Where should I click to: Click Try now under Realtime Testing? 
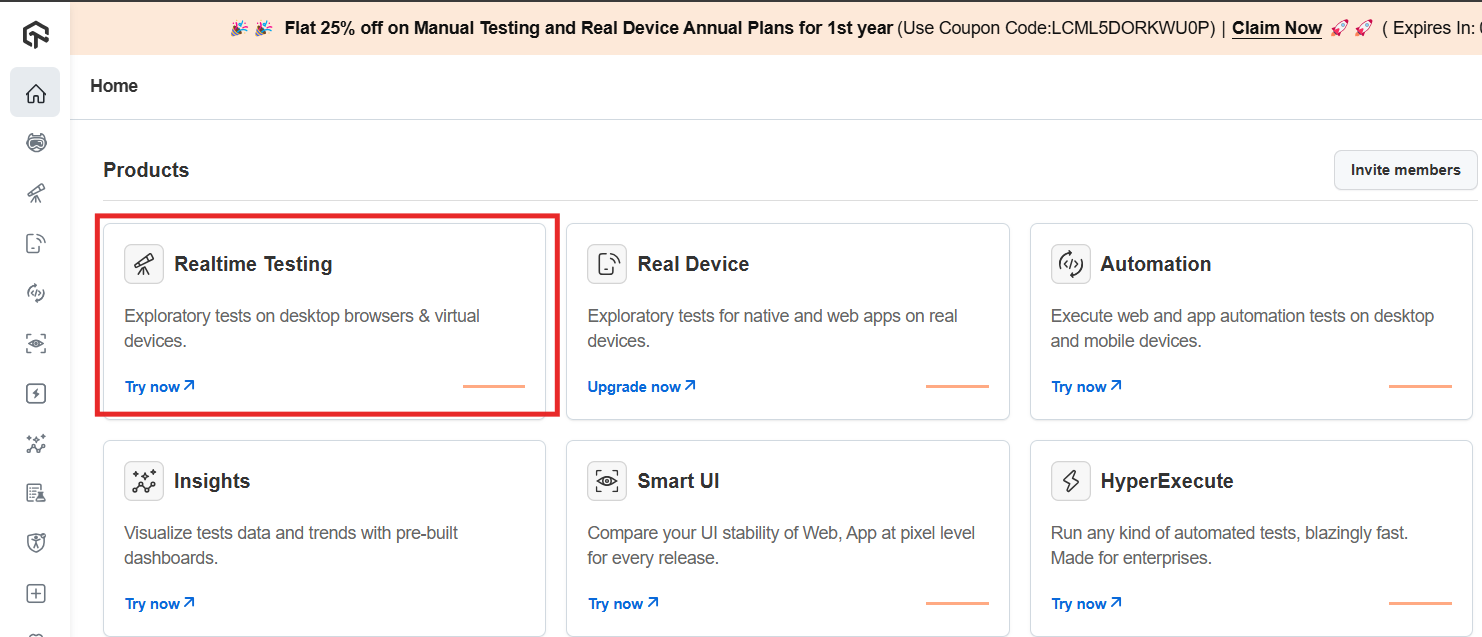159,387
